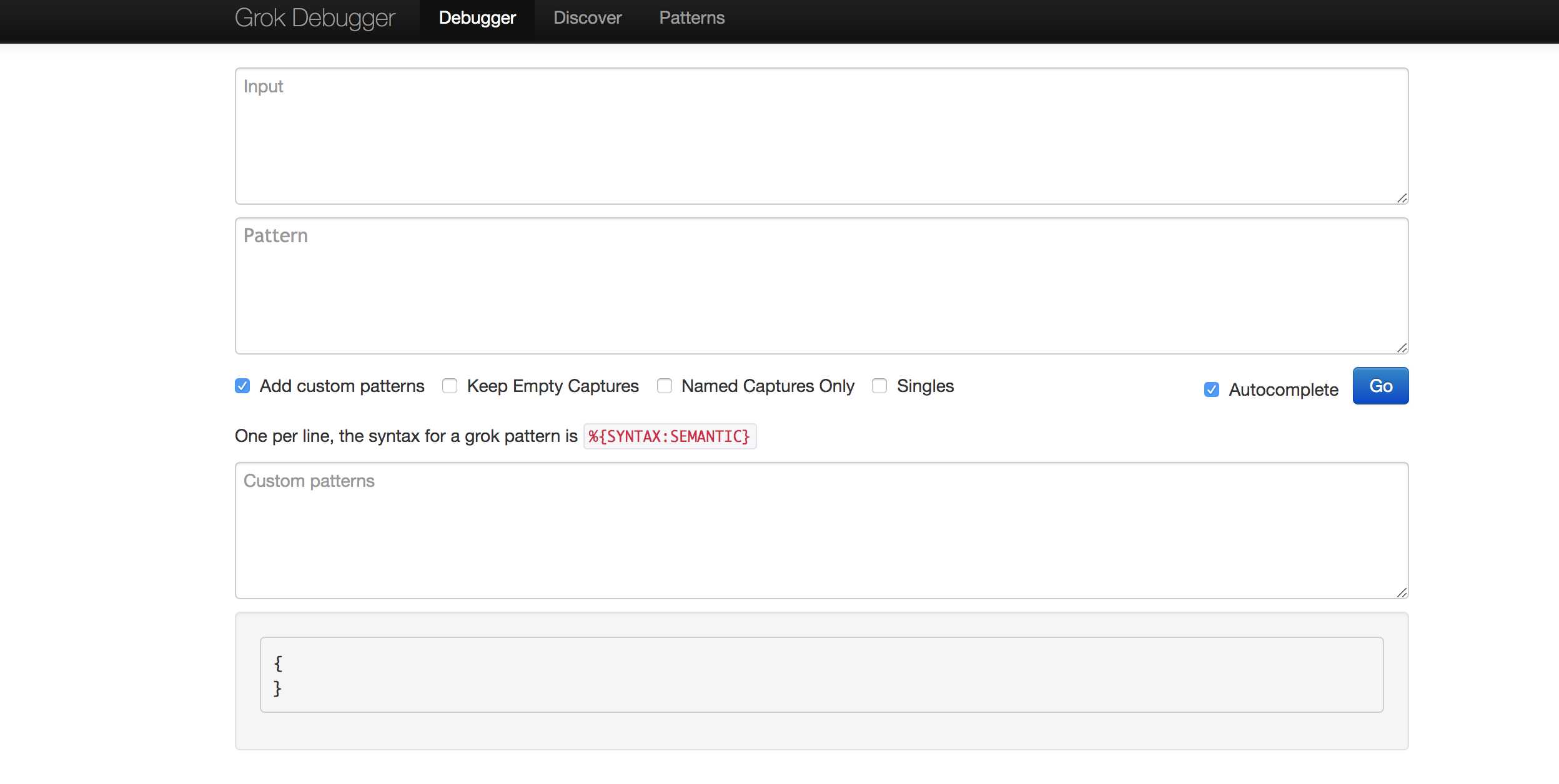Screen dimensions: 1559x784
Task: Open the Debugger tab in navbar
Action: [477, 19]
